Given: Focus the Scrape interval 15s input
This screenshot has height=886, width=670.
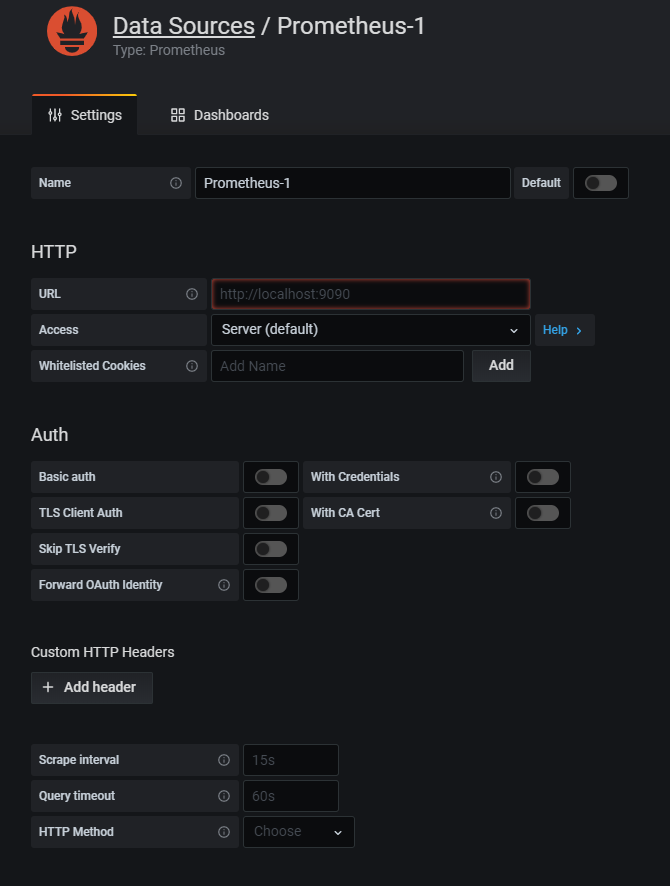Looking at the screenshot, I should pyautogui.click(x=291, y=760).
